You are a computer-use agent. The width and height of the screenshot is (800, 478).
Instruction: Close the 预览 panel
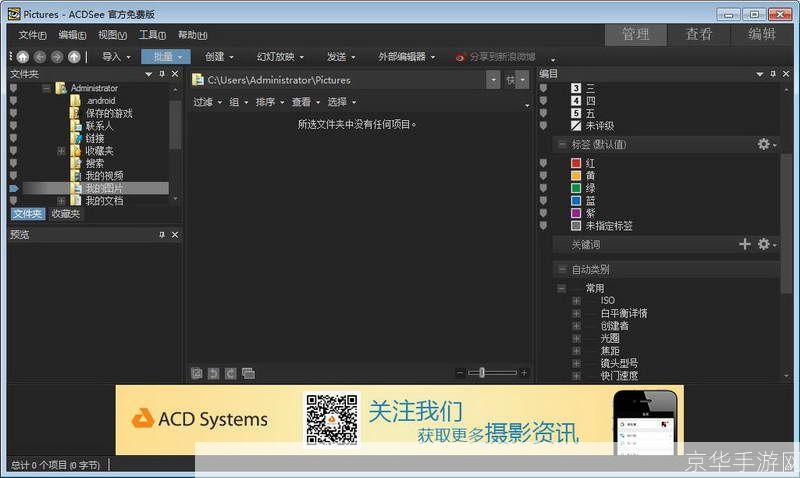pos(175,235)
